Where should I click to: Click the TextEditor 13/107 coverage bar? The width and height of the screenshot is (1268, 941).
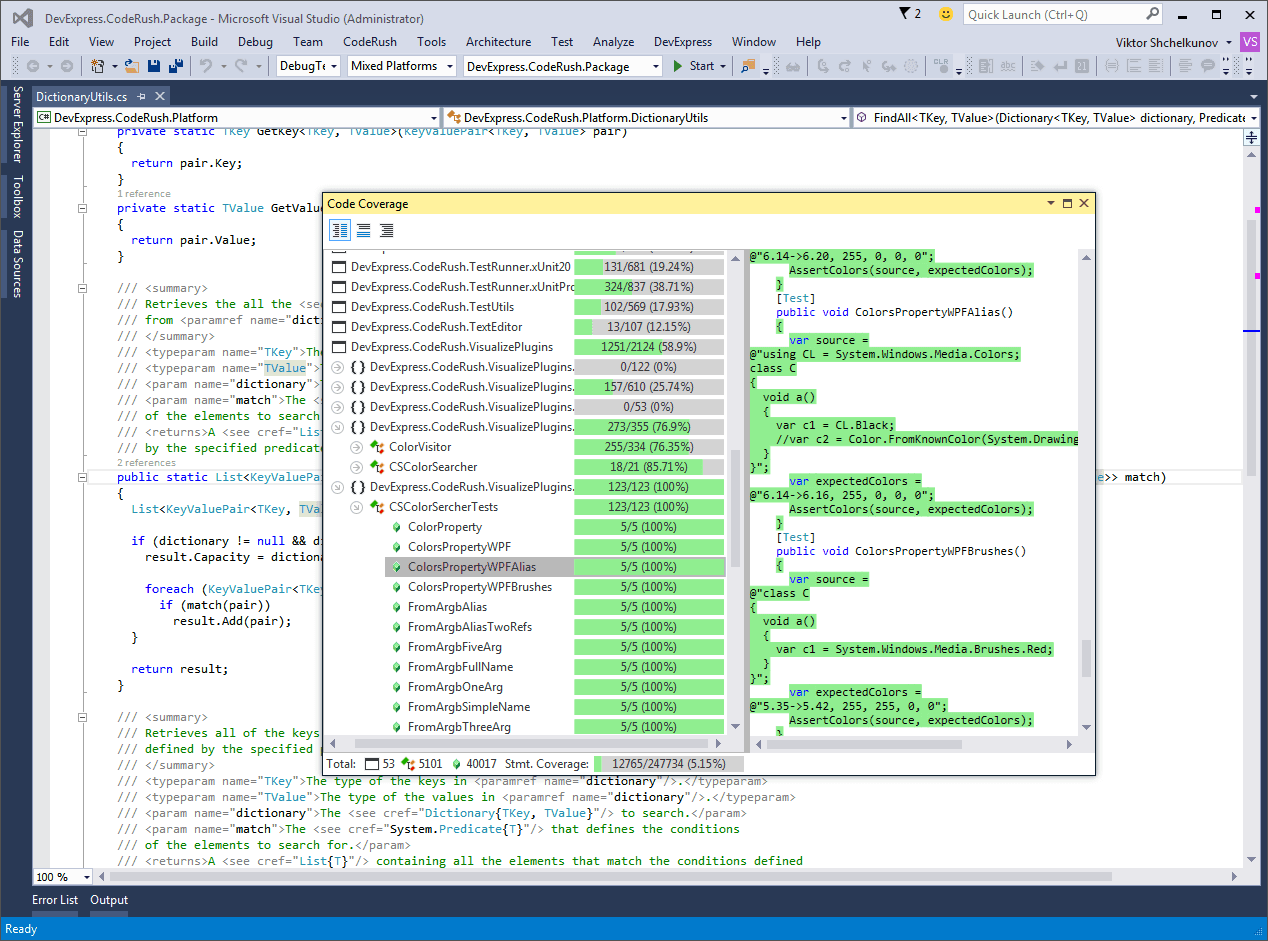point(649,327)
